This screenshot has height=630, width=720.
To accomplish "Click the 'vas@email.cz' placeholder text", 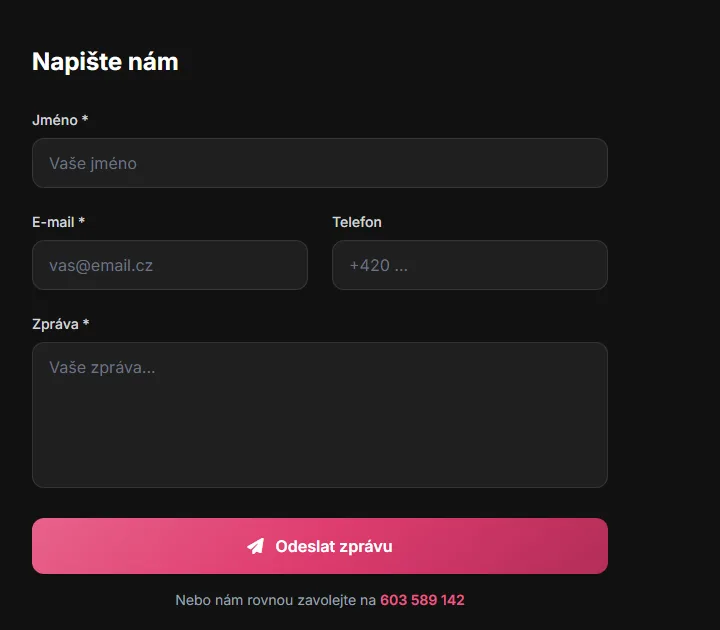I will coord(101,265).
